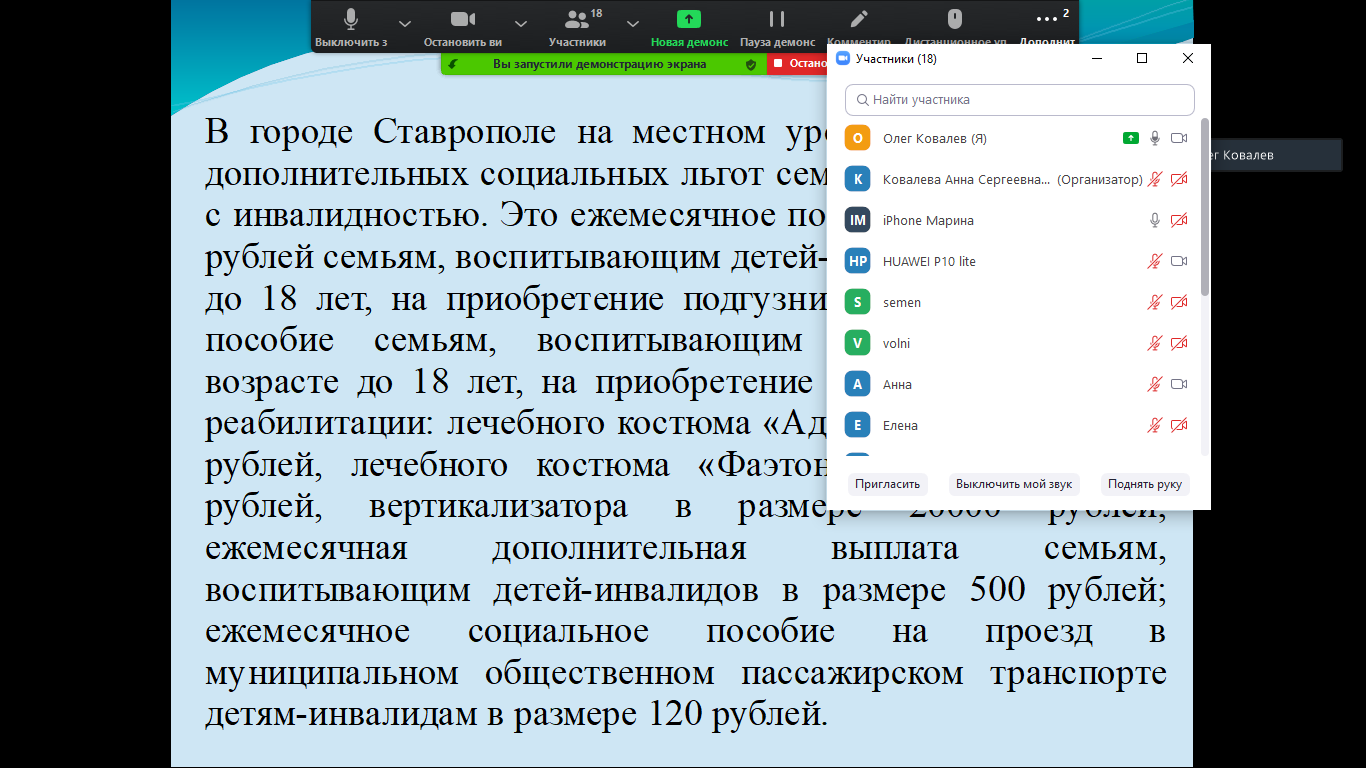Image resolution: width=1366 pixels, height=768 pixels.
Task: Click the Найти участника search field
Action: [x=1020, y=100]
